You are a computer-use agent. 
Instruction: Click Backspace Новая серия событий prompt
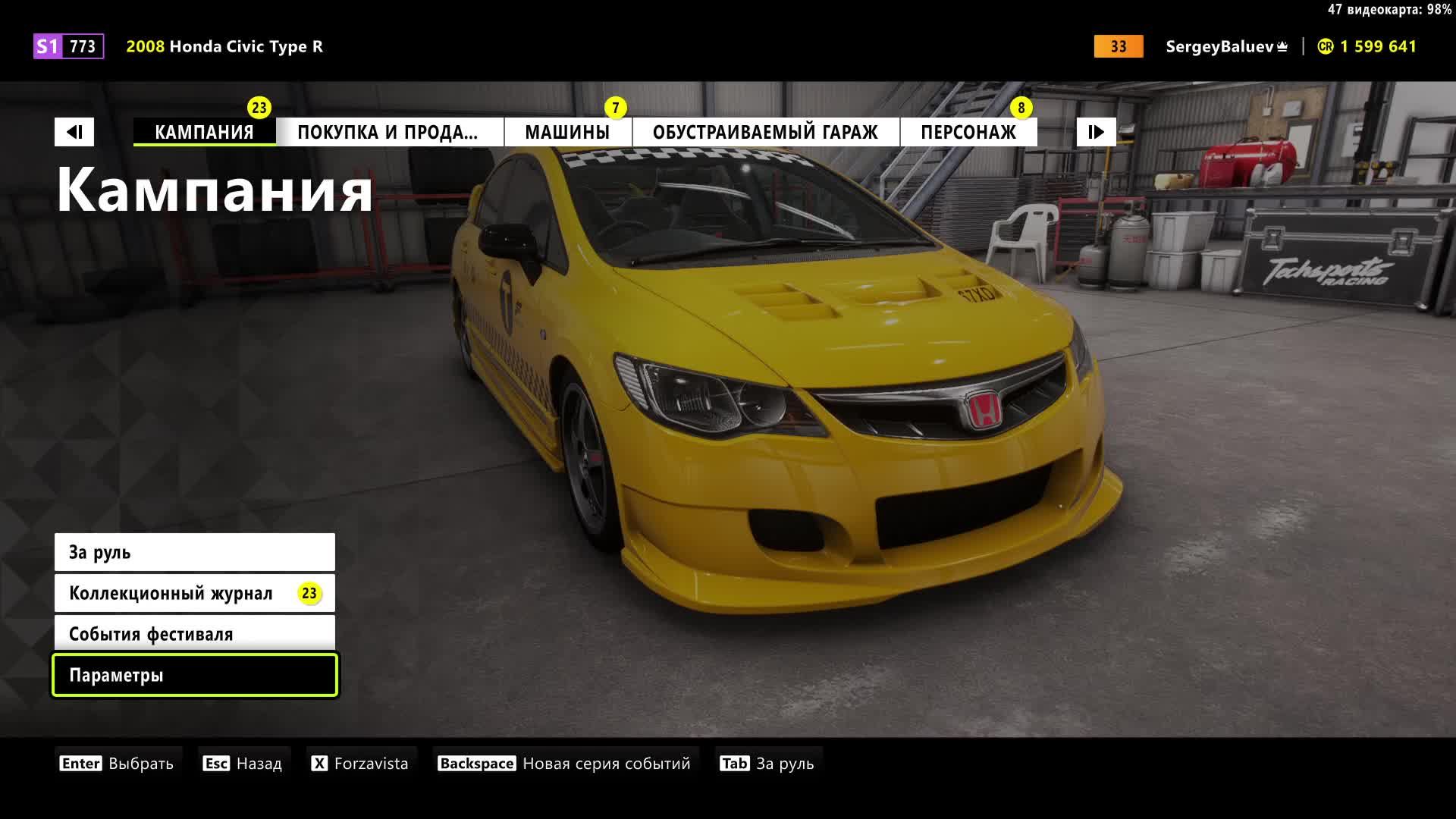click(564, 763)
